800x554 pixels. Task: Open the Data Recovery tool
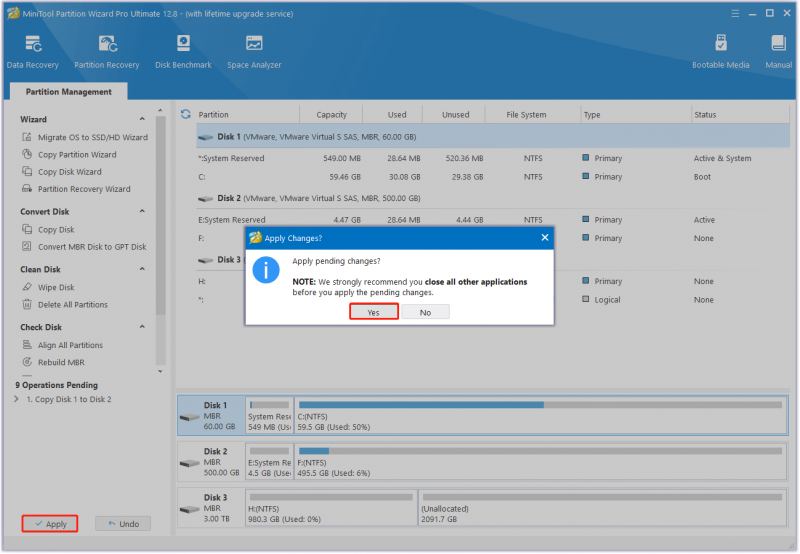33,52
